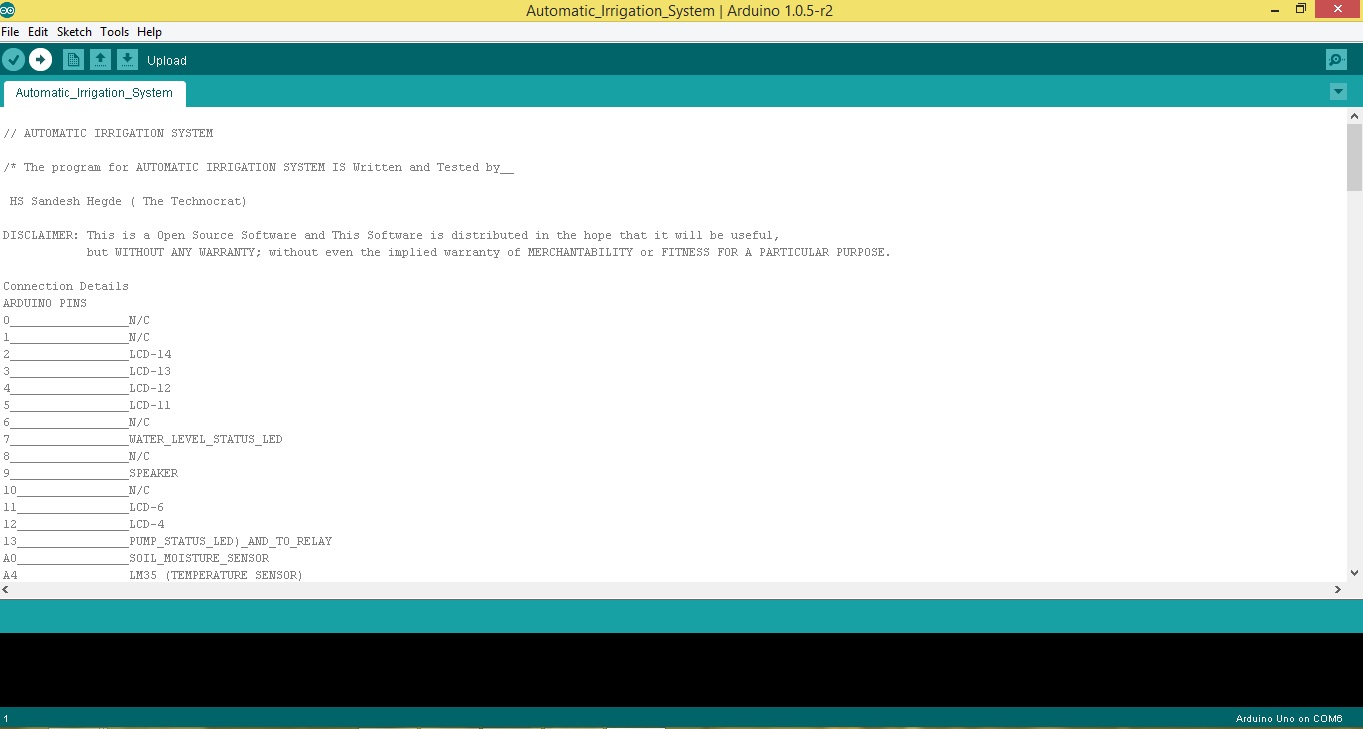Click the horizontal scroll right arrow
Image resolution: width=1363 pixels, height=729 pixels.
1338,590
